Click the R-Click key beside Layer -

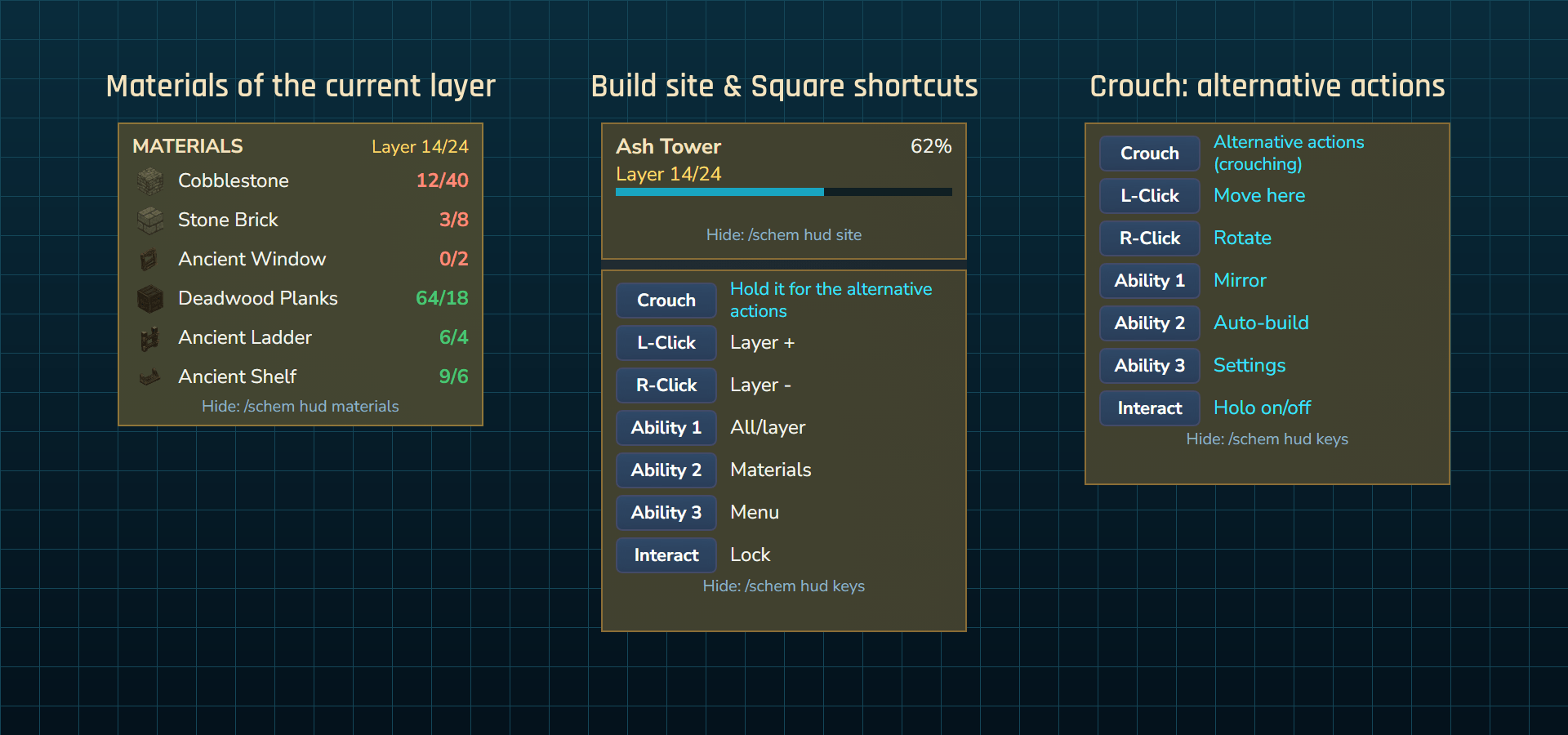pos(666,385)
